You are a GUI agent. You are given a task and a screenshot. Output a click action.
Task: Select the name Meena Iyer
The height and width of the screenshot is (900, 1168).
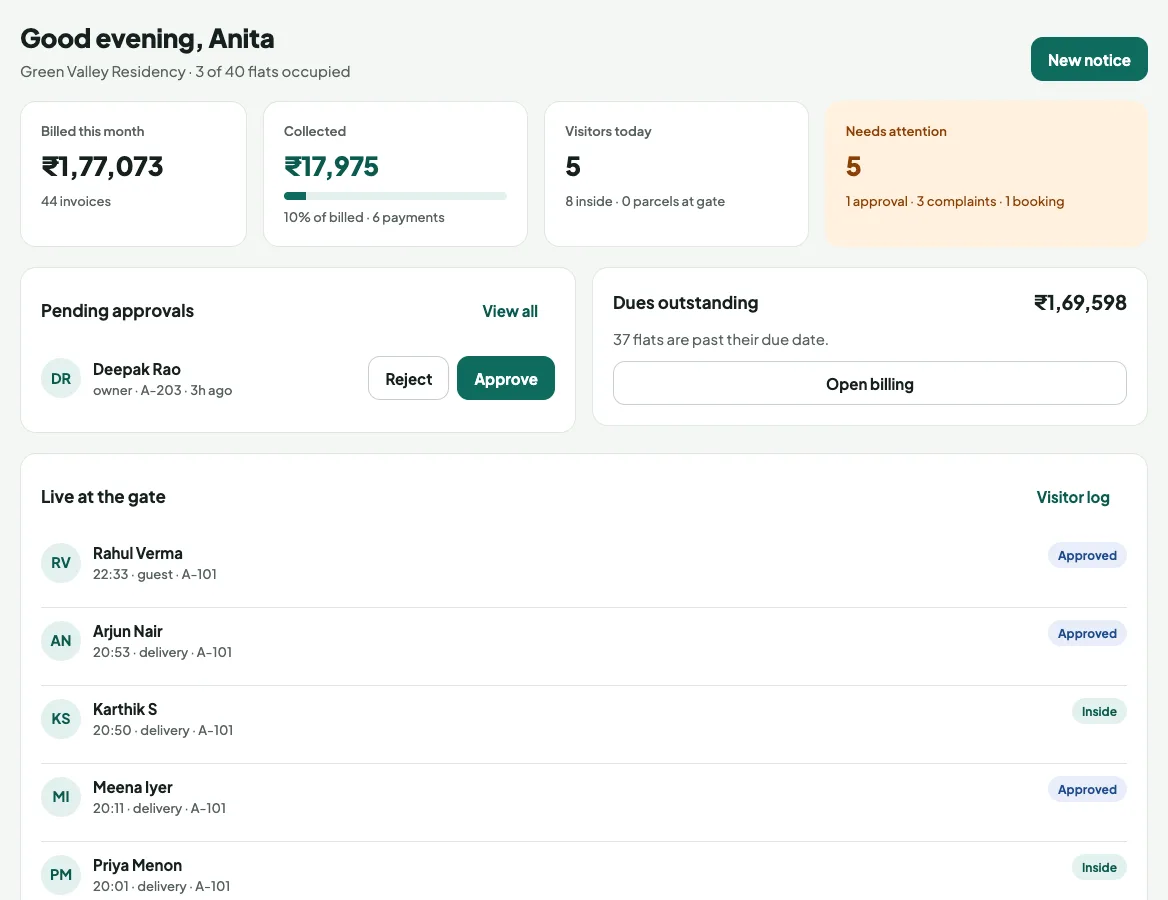point(133,787)
